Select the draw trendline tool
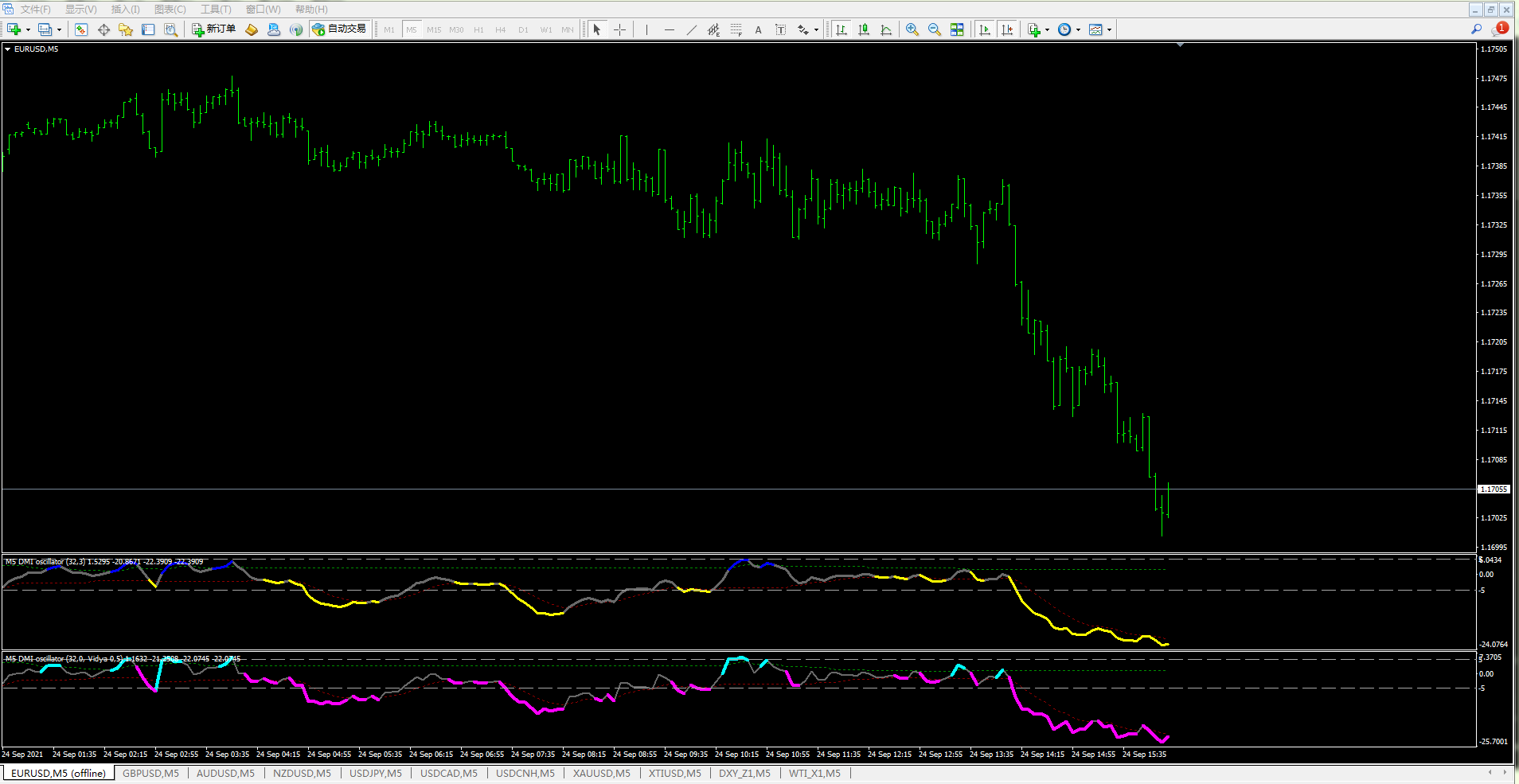 691,29
